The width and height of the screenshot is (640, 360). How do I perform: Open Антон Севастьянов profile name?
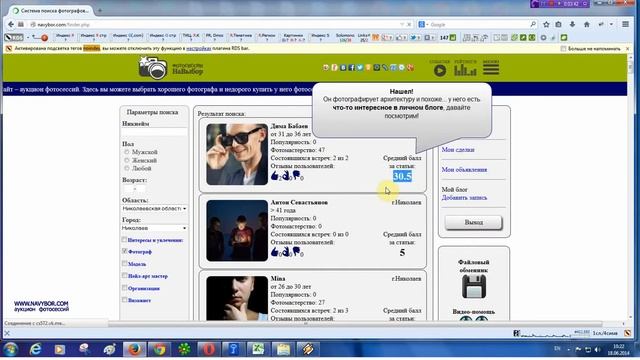tap(299, 202)
